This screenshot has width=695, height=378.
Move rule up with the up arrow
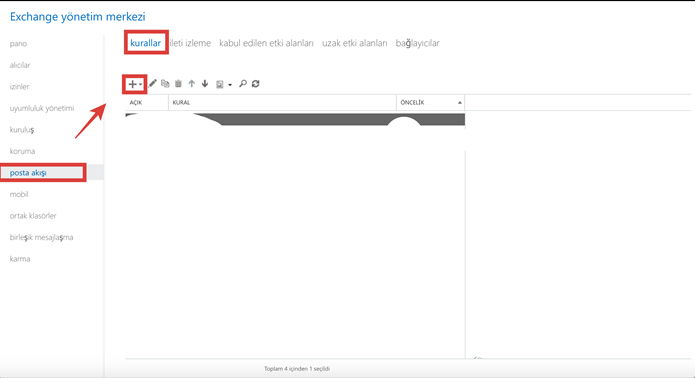pyautogui.click(x=191, y=83)
